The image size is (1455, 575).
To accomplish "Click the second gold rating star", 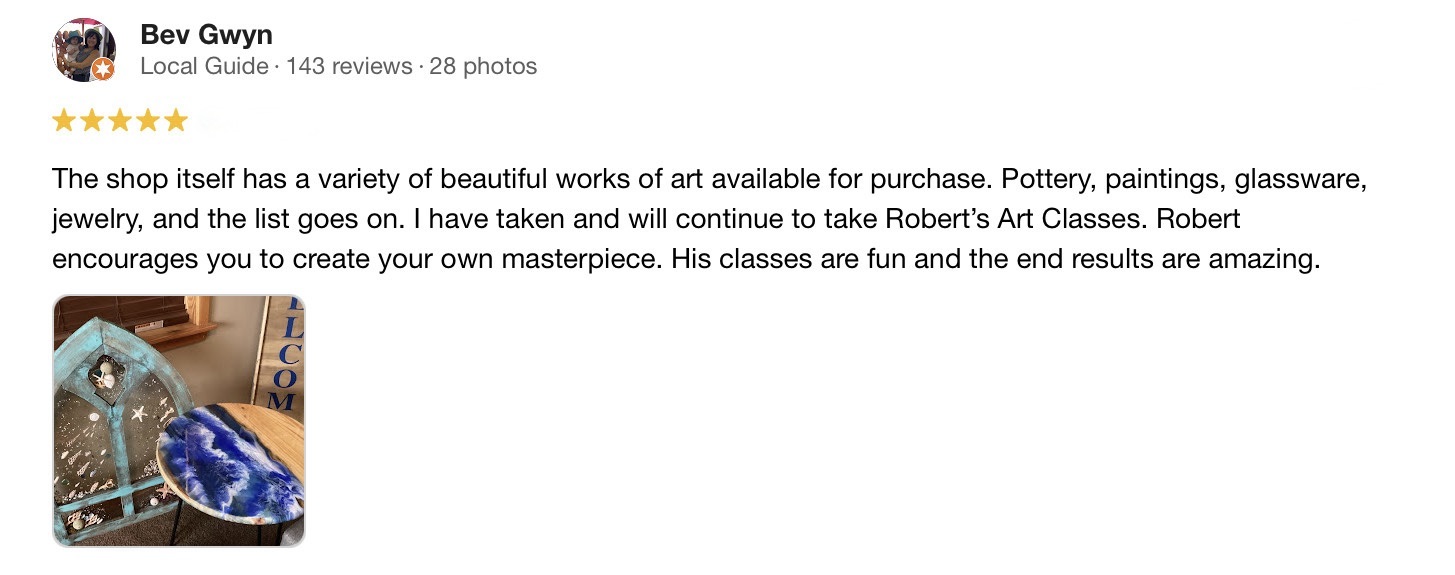I will [x=92, y=121].
